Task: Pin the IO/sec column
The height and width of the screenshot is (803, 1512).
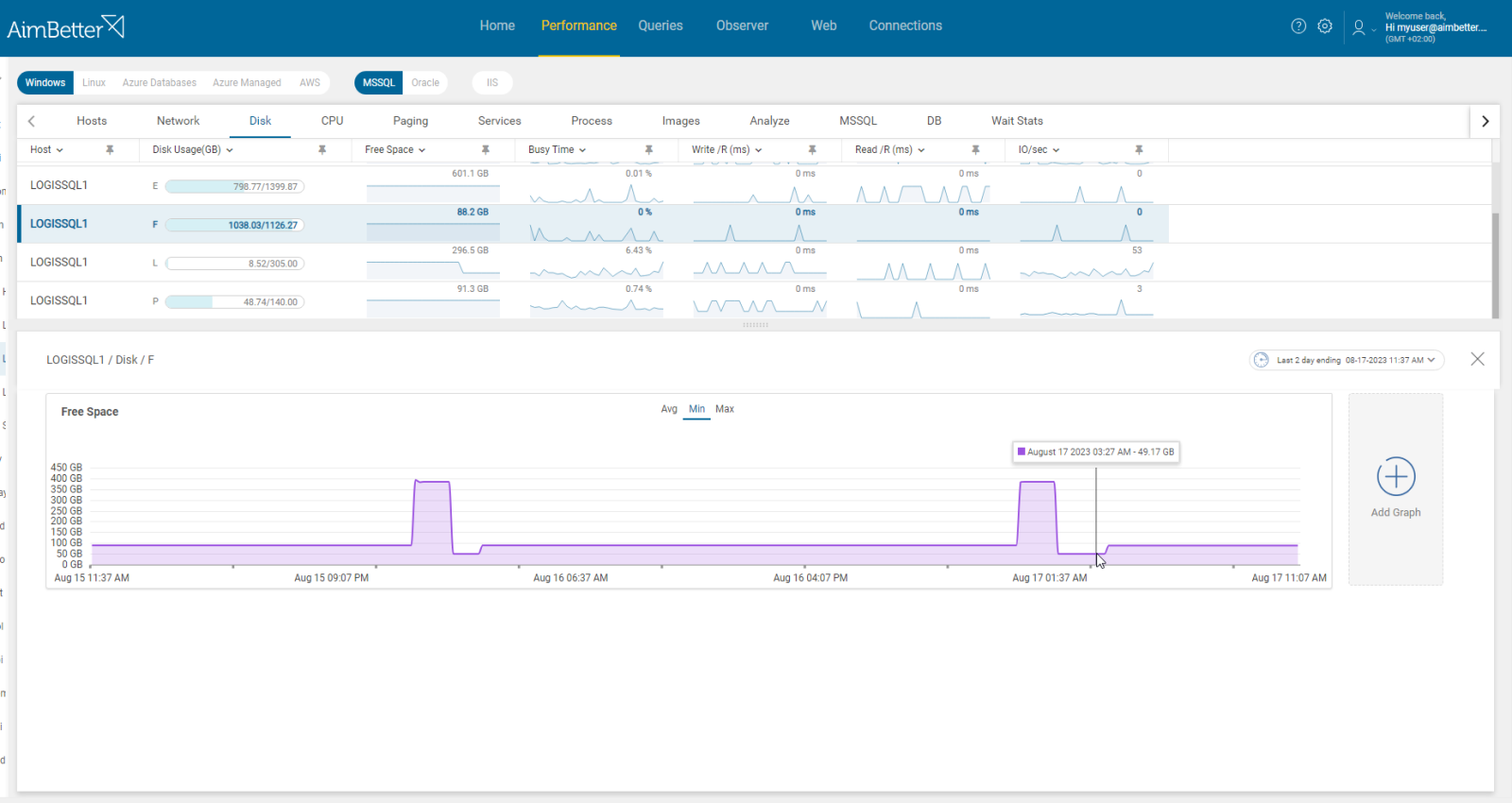Action: click(1140, 150)
